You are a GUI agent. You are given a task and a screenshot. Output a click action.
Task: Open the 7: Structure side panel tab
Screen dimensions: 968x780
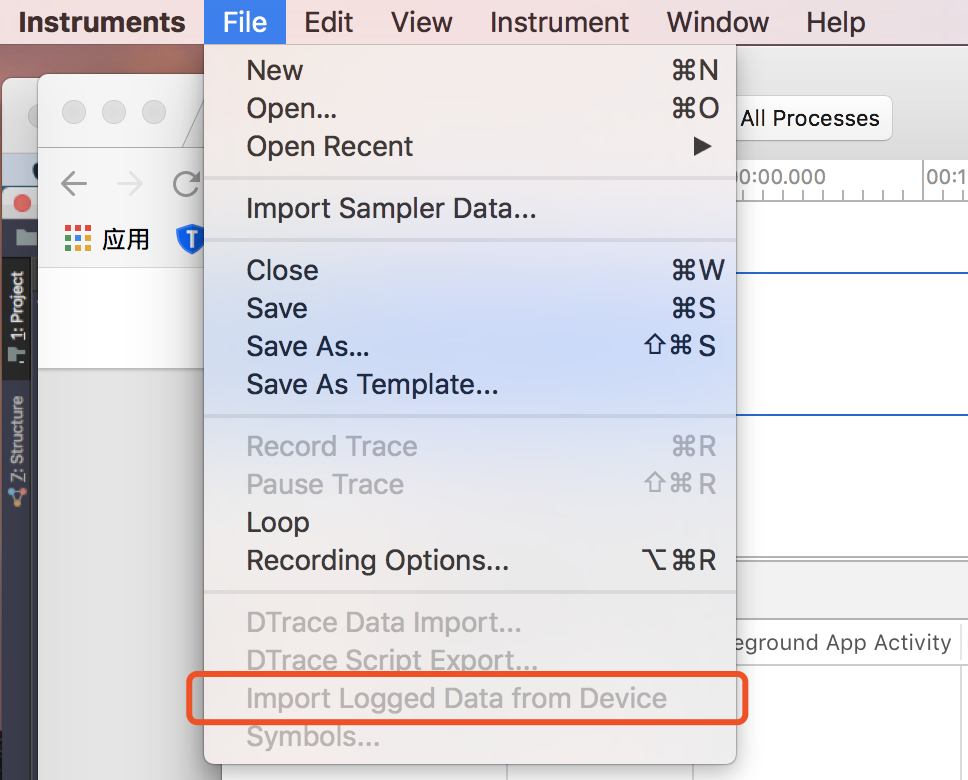click(17, 451)
